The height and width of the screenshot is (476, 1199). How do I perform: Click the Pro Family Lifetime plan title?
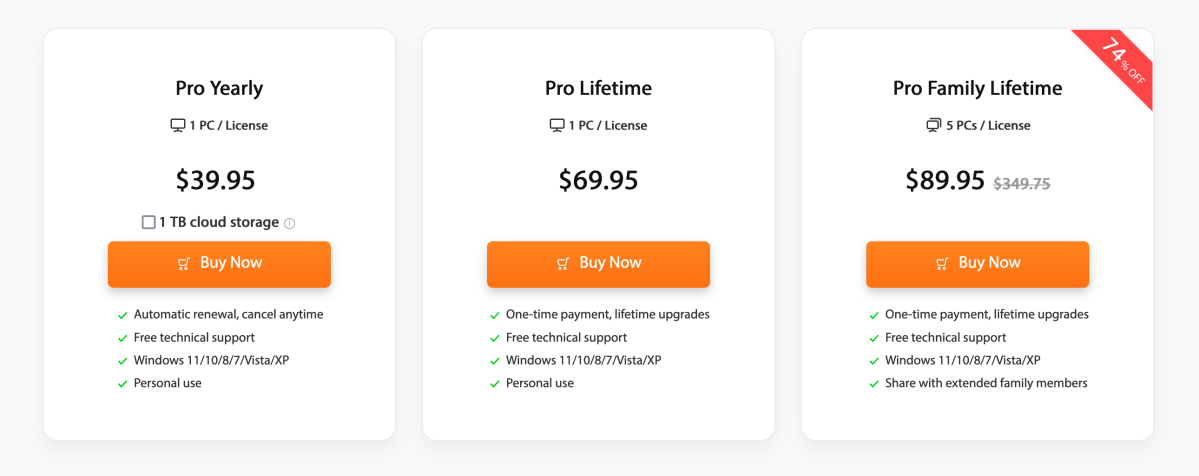(978, 88)
